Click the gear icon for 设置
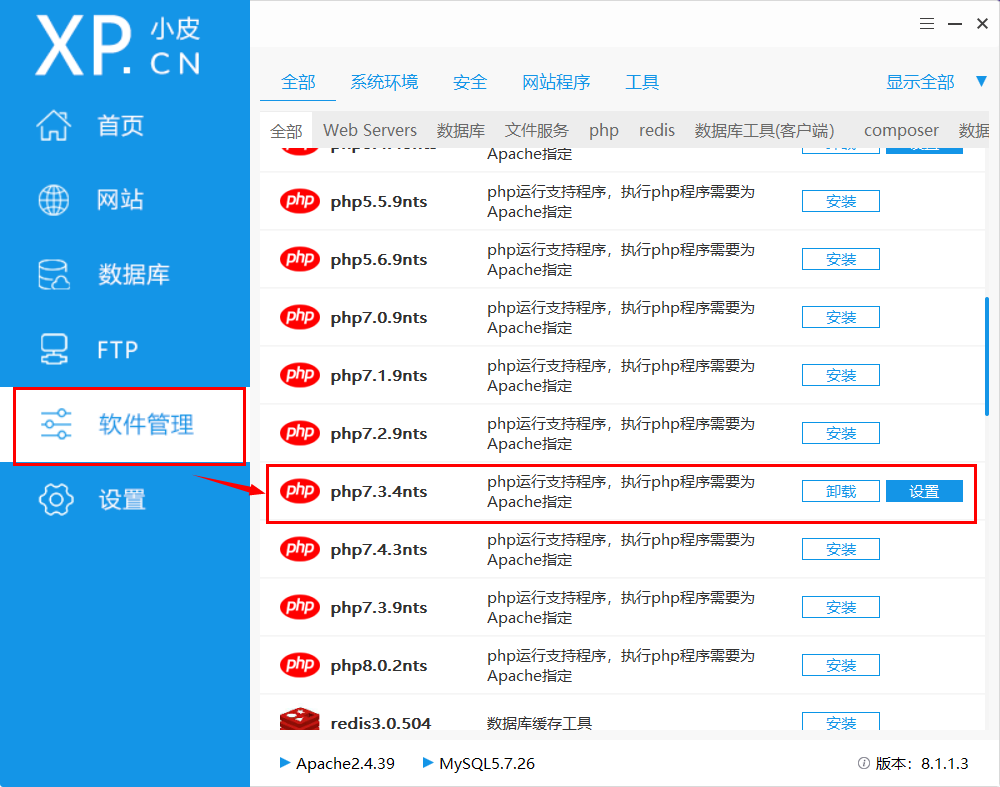The image size is (1000, 787). point(56,499)
